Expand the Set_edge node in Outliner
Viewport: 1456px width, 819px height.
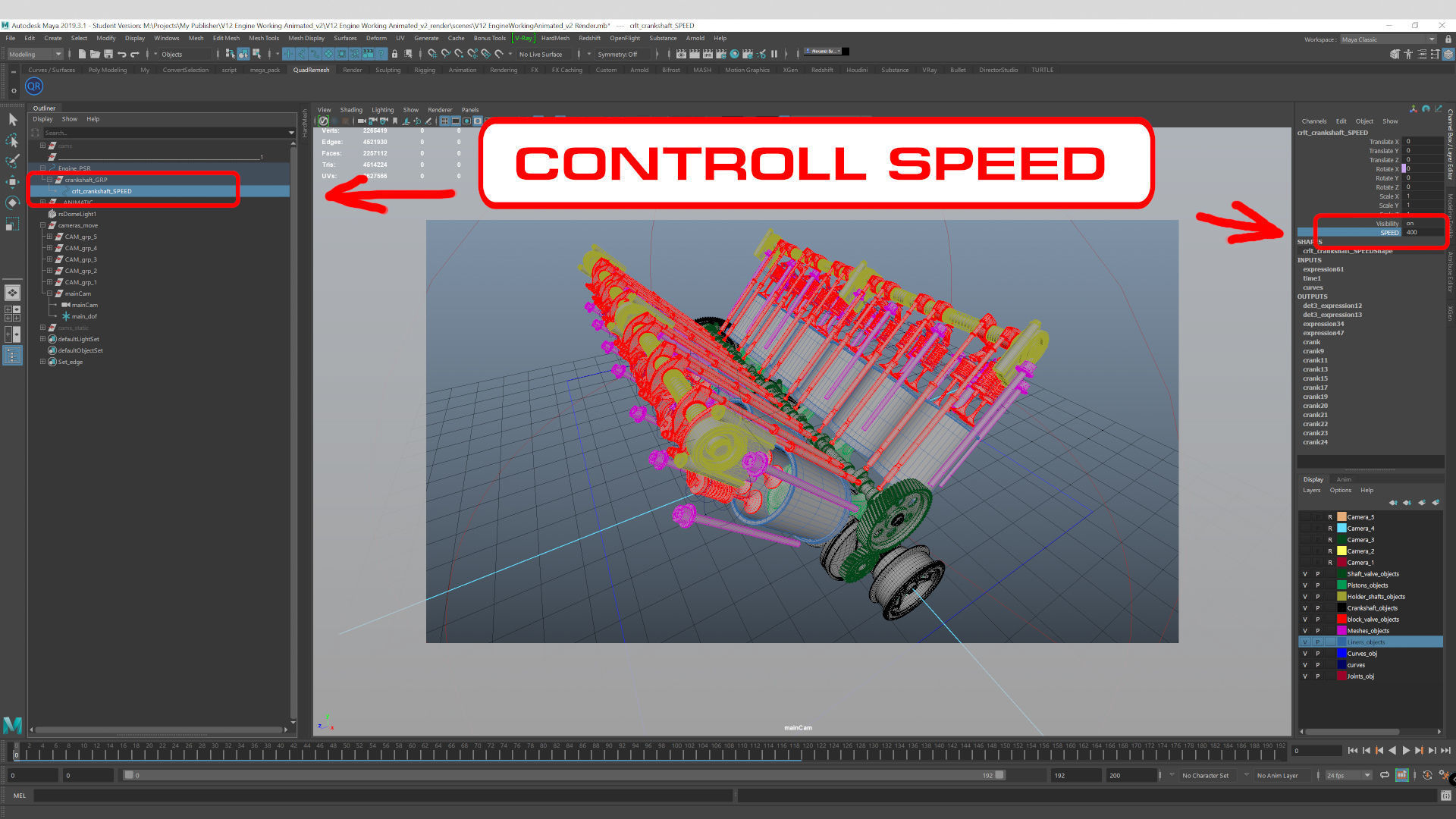43,362
